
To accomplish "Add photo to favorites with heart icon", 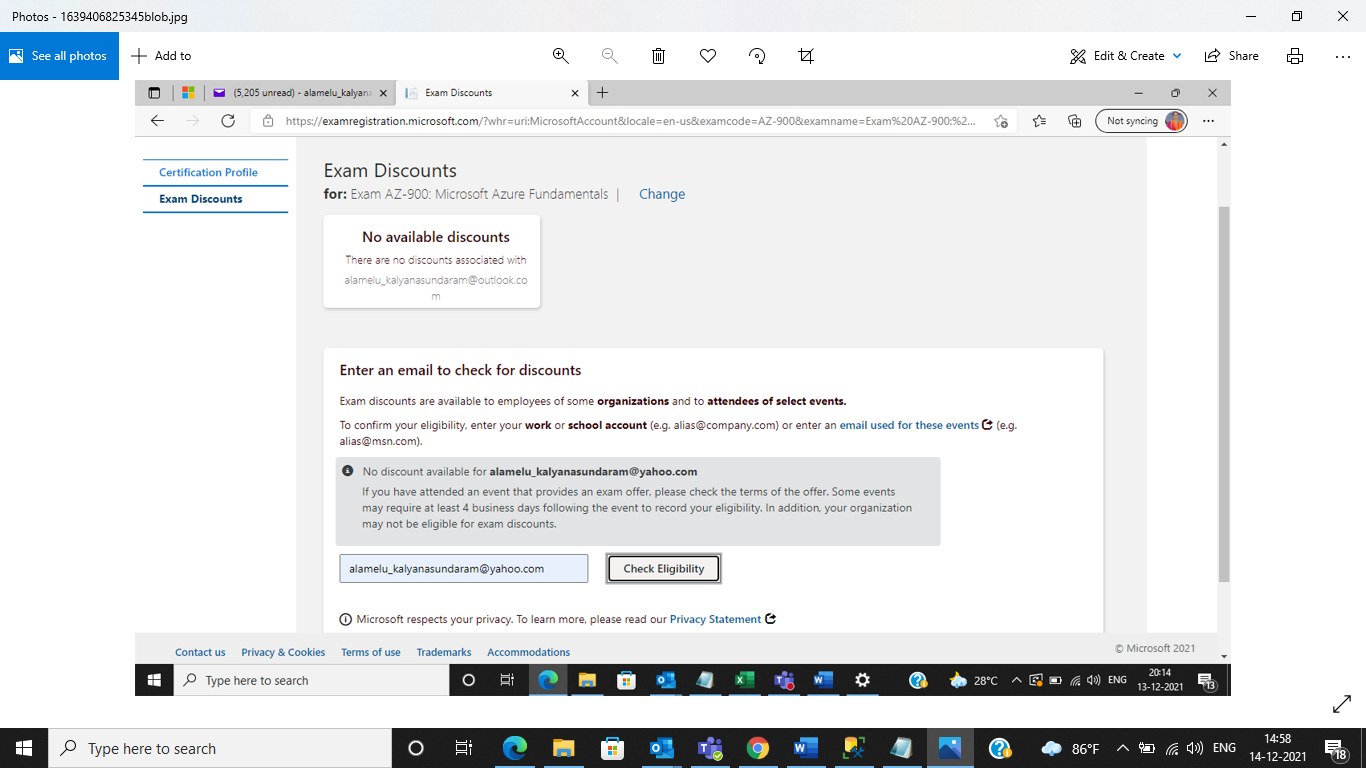I will click(708, 56).
